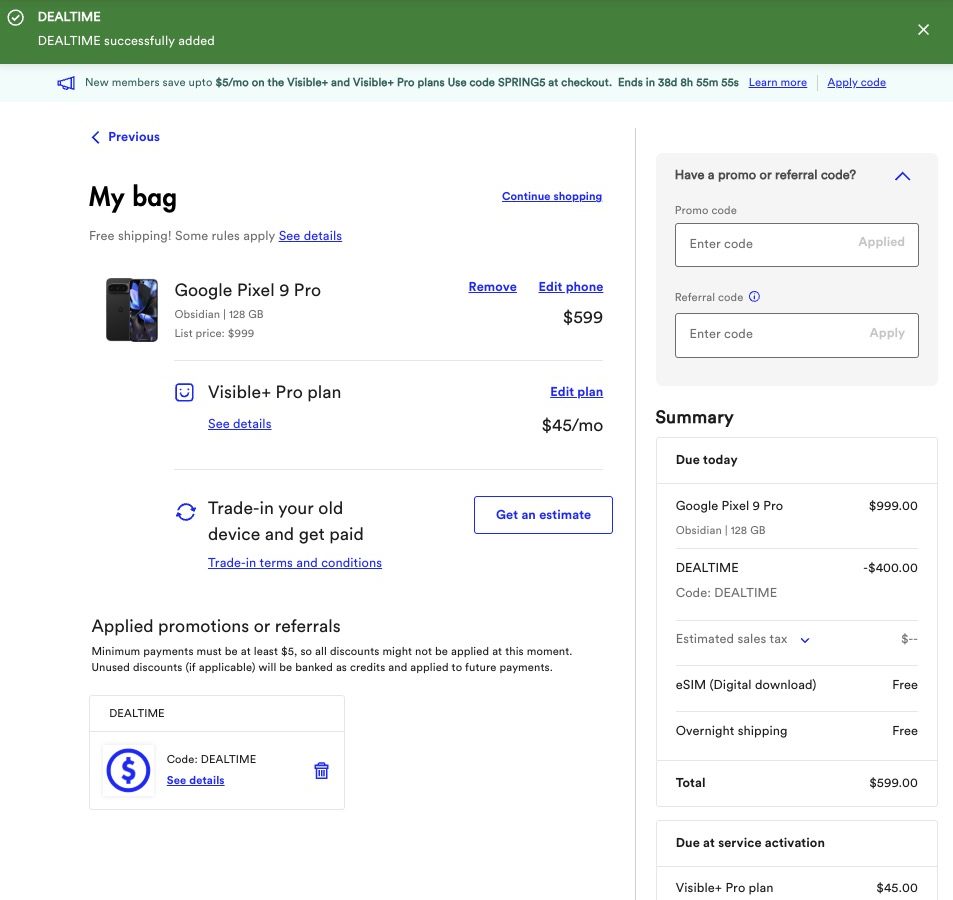
Task: Expand the Estimated sales tax dropdown
Action: pyautogui.click(x=805, y=640)
